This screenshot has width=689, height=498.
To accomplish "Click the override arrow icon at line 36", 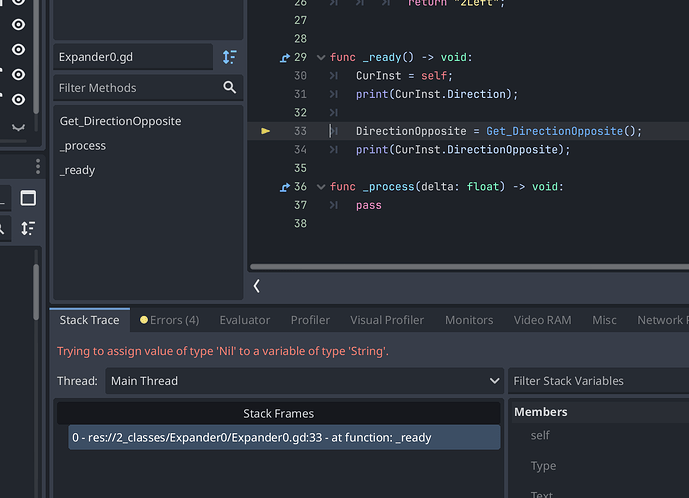I will [x=285, y=187].
